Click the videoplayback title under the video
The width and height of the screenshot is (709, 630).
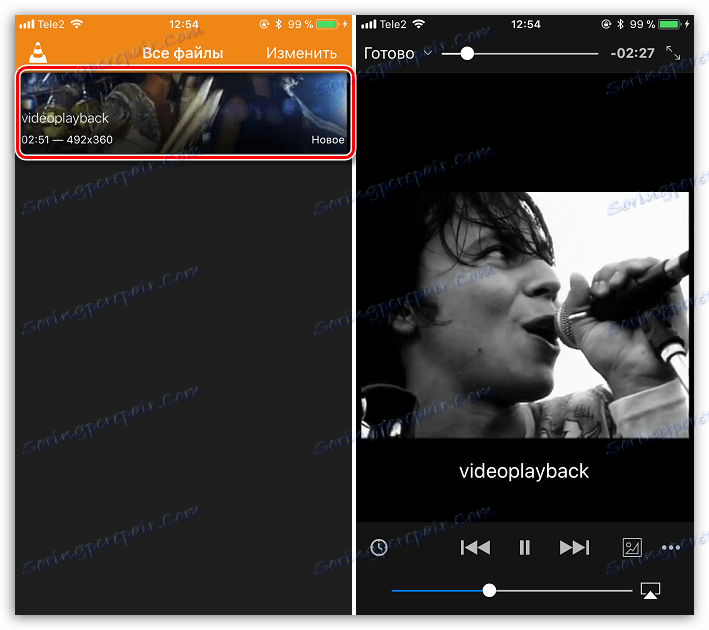[x=524, y=471]
